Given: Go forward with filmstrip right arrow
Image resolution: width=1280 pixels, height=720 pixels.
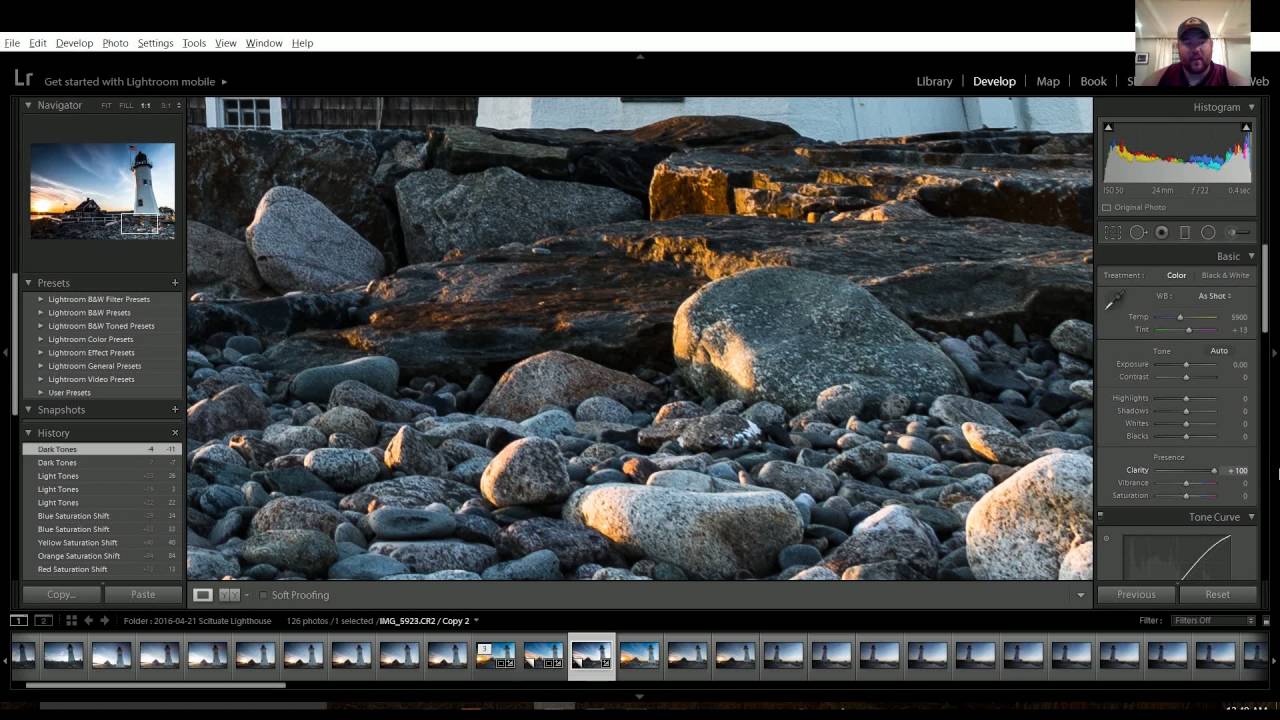Looking at the screenshot, I should point(104,621).
